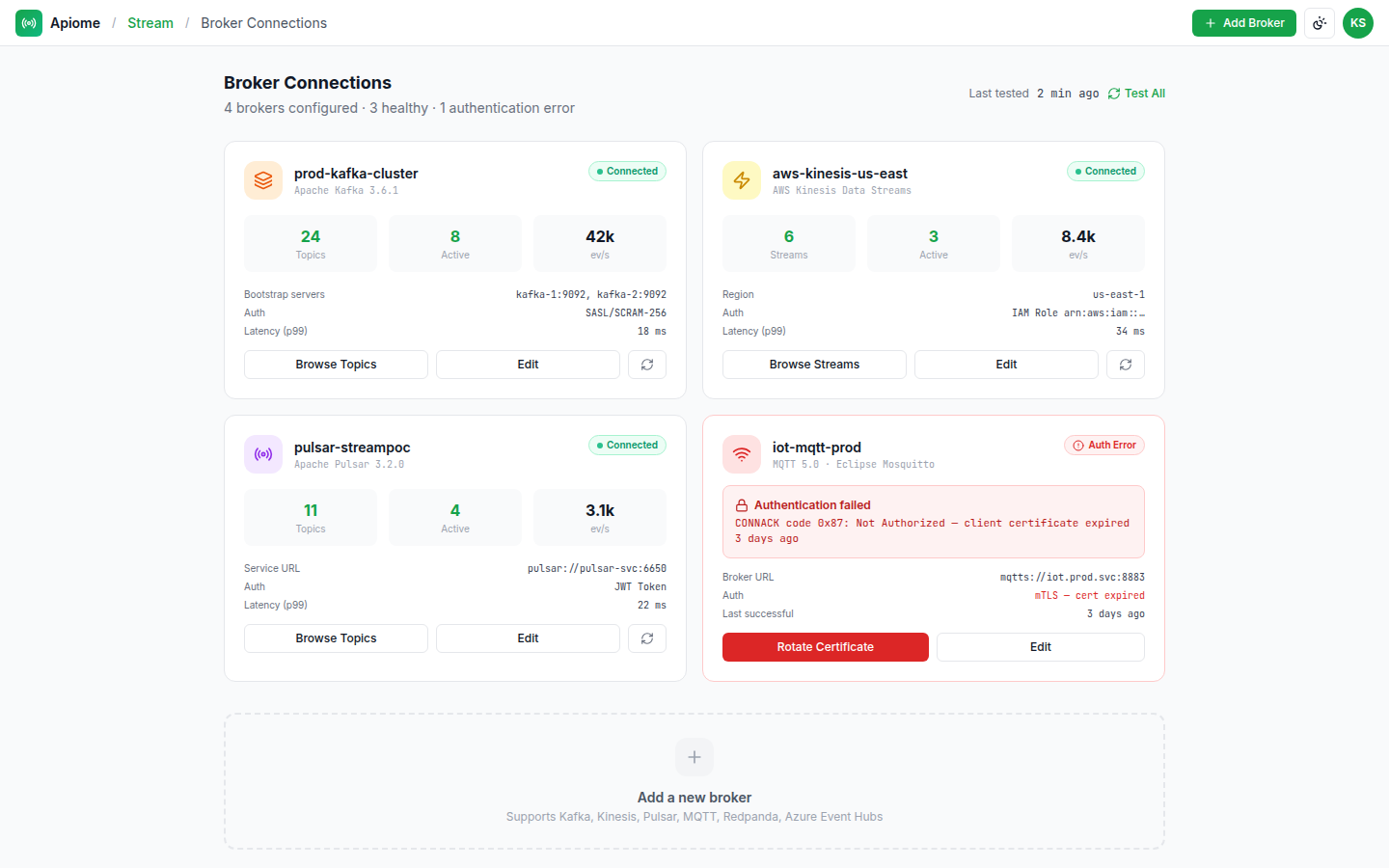This screenshot has width=1389, height=868.
Task: Click the 8 Active stat tile
Action: click(455, 243)
